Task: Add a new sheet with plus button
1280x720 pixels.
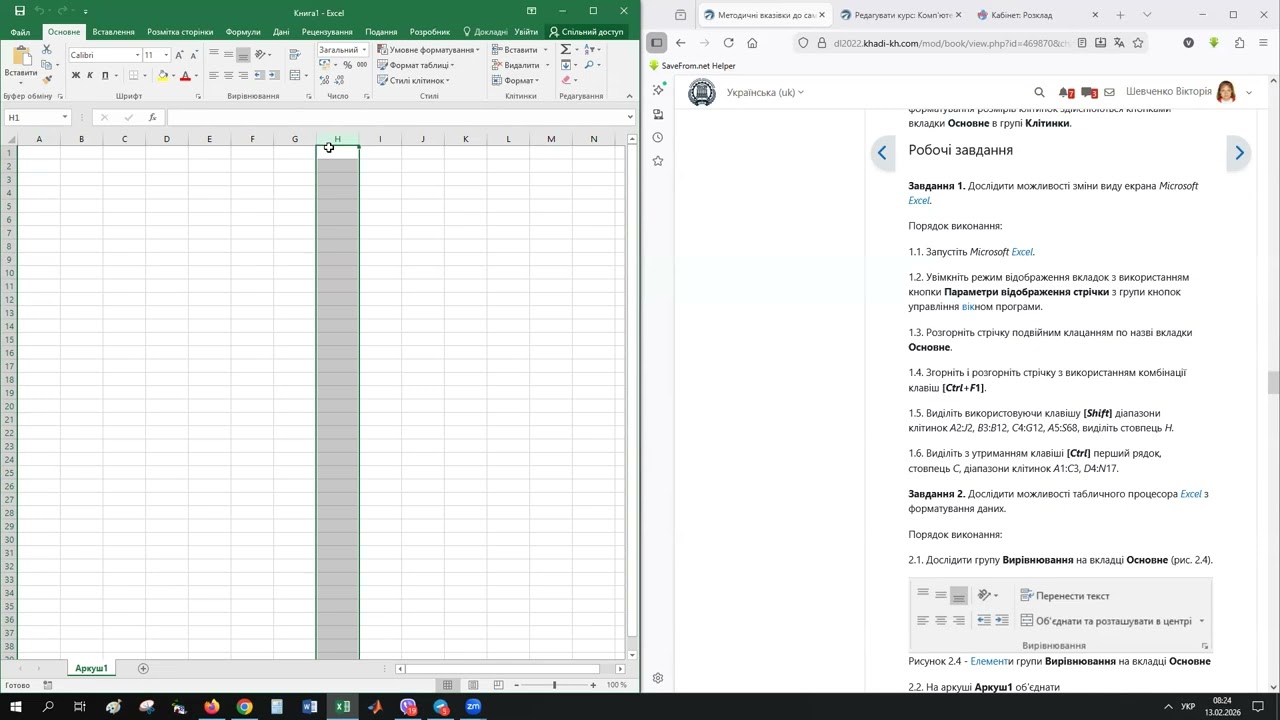Action: [x=143, y=668]
